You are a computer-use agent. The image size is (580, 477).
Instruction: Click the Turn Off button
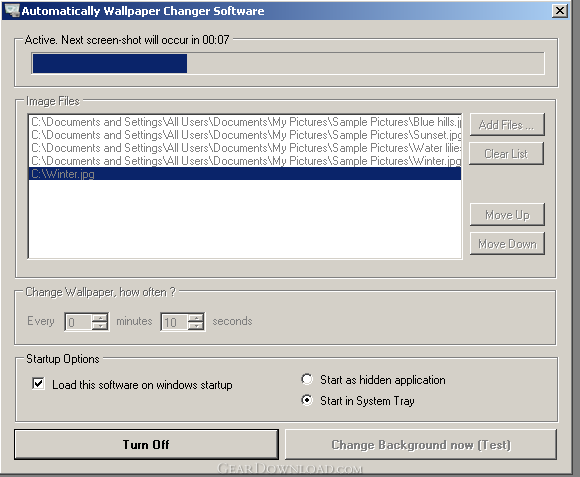click(x=146, y=444)
